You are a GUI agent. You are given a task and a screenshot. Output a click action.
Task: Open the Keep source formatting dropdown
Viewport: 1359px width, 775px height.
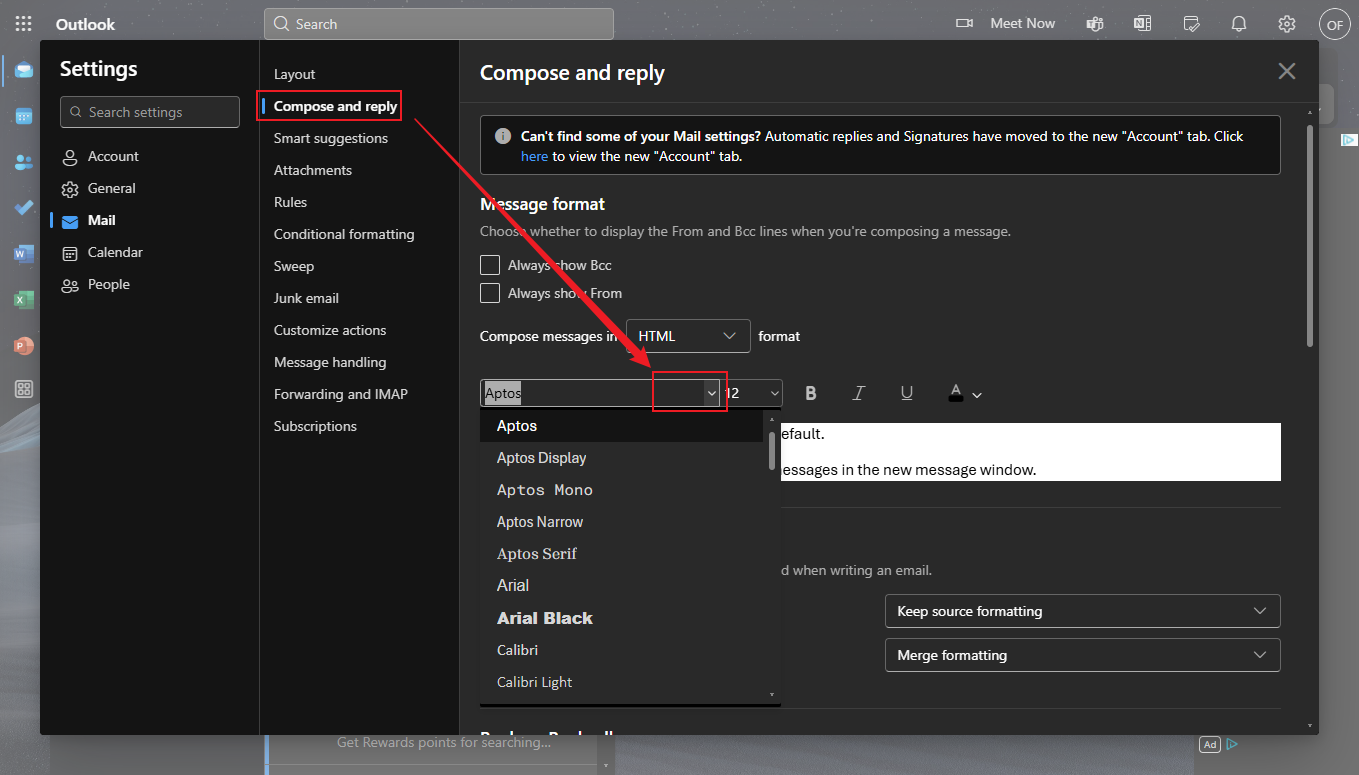point(1082,611)
